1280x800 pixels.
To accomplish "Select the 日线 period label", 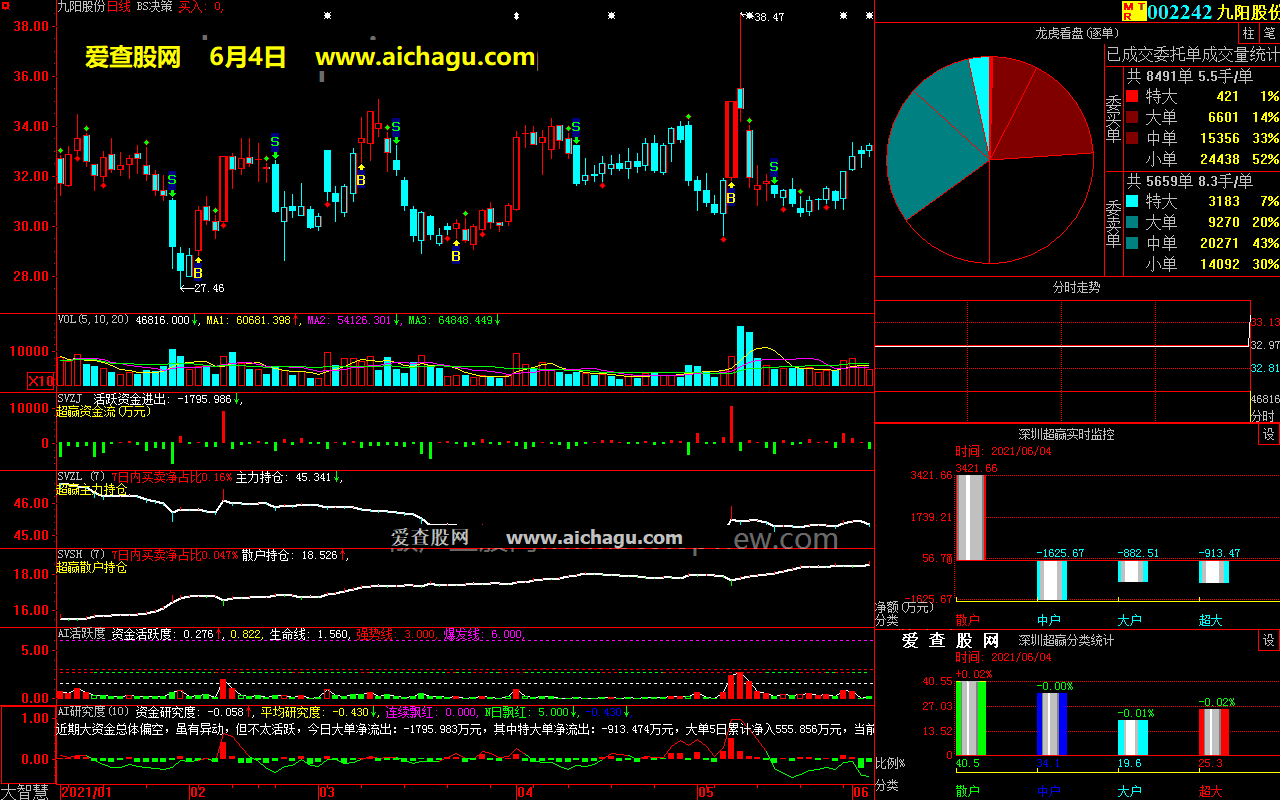I will pyautogui.click(x=118, y=6).
